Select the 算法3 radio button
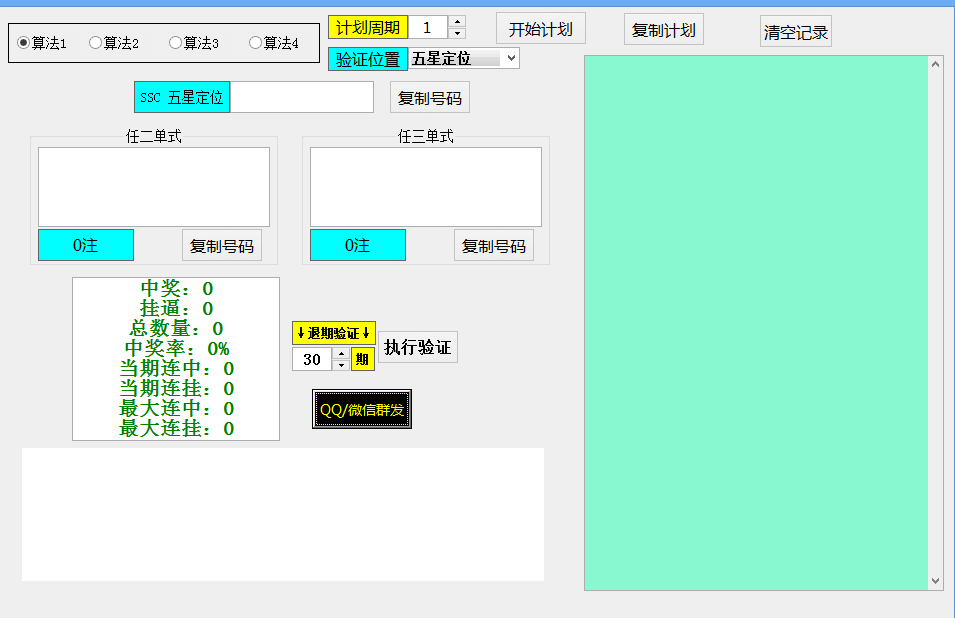The image size is (955, 618). 194,43
